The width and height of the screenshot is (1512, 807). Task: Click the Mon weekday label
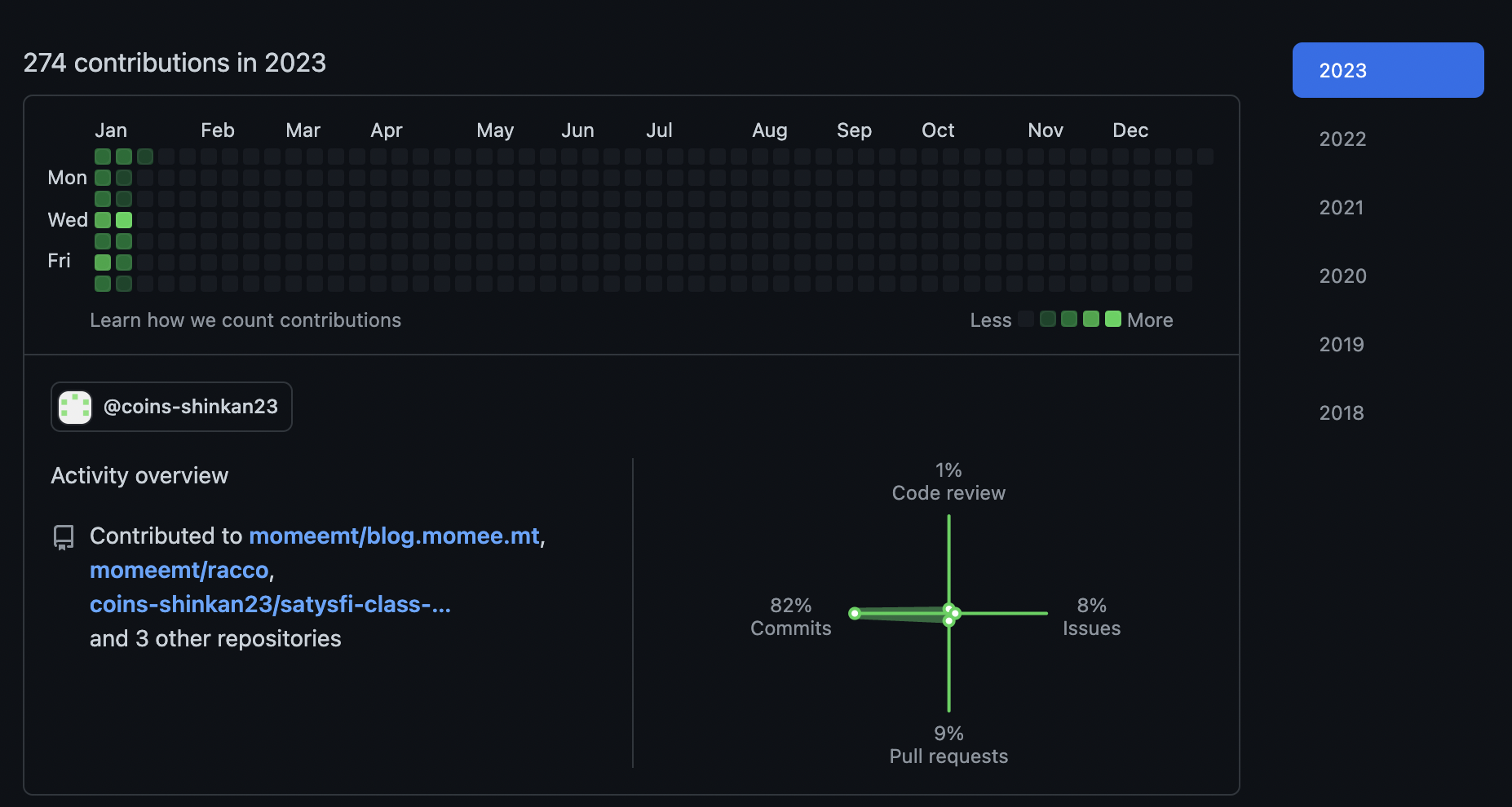tap(67, 178)
